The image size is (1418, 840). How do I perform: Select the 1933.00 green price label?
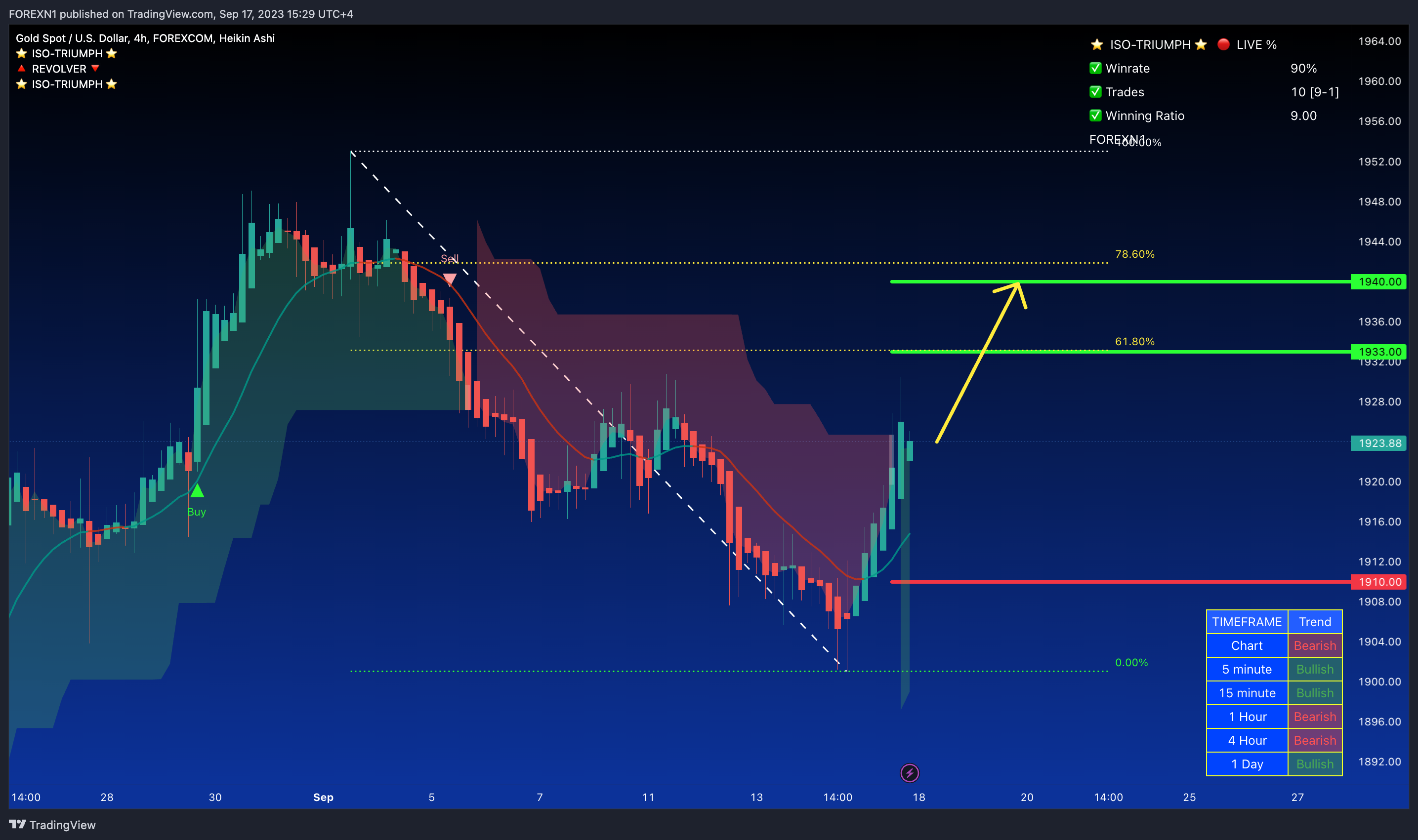[1378, 352]
